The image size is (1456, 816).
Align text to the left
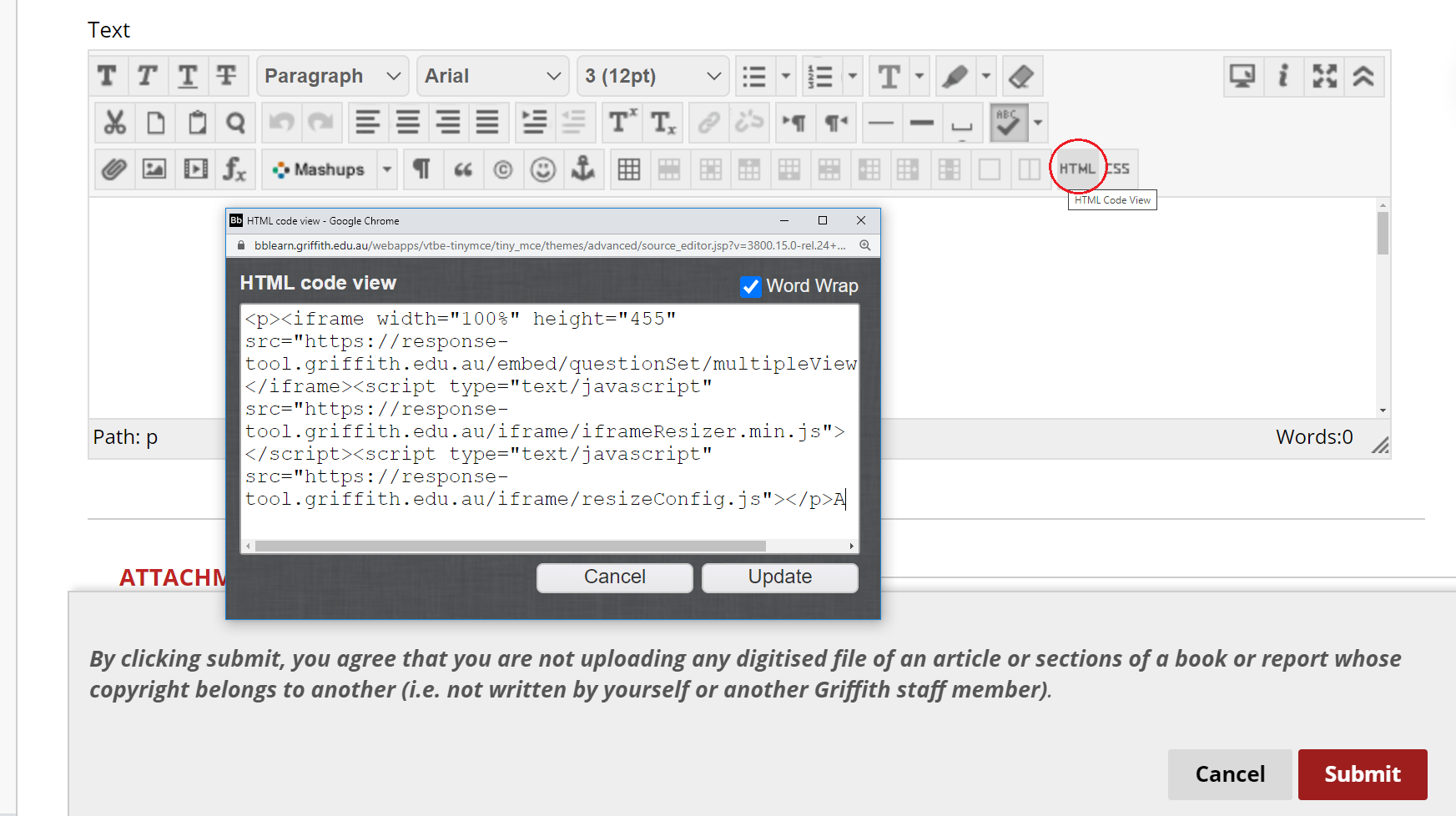click(368, 123)
